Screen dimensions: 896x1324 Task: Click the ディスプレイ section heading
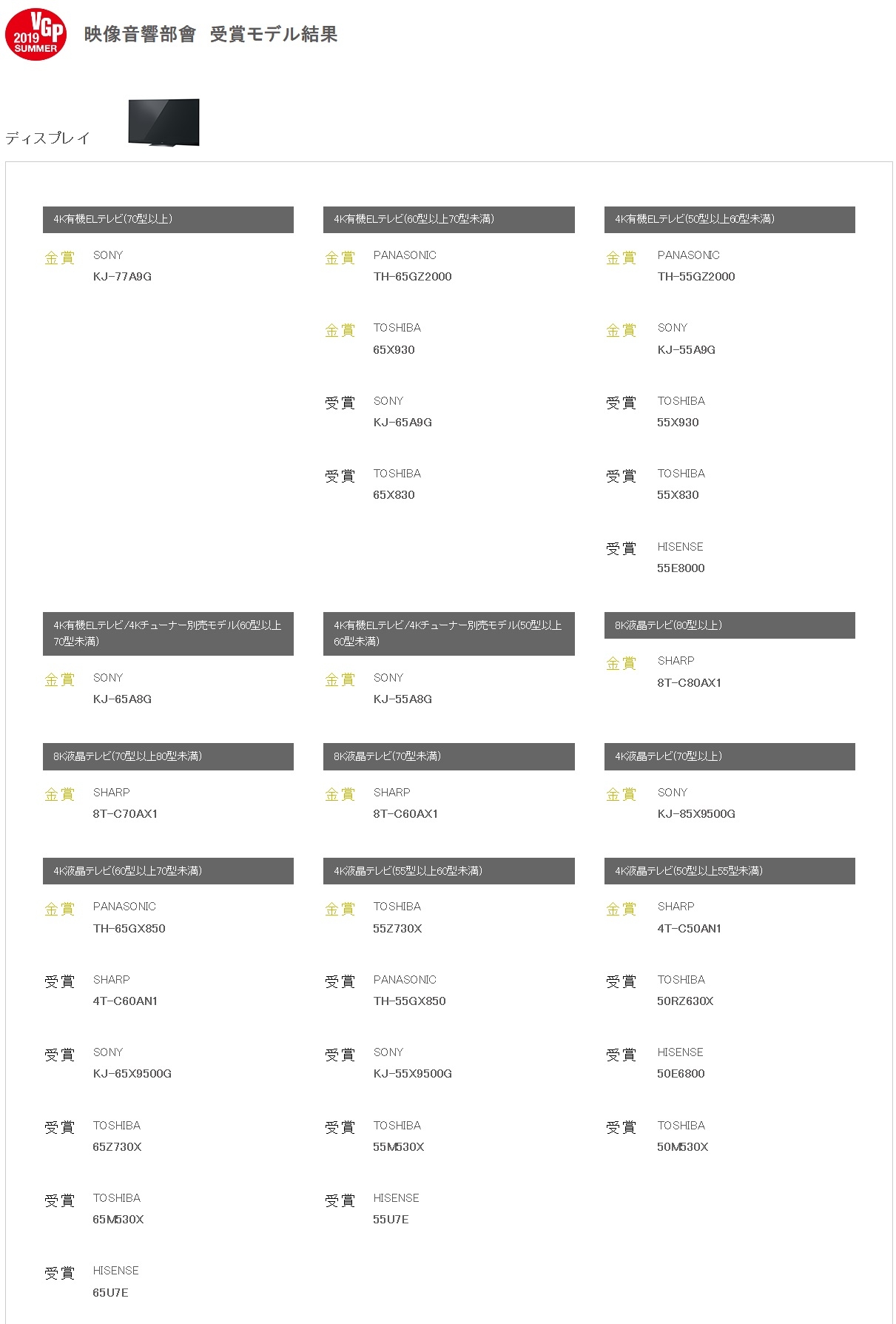coord(48,138)
